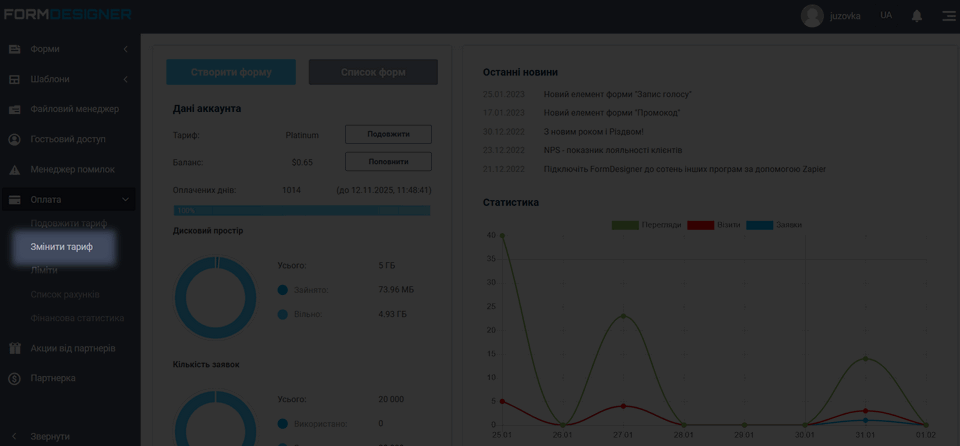Click the paid days progress bar
The width and height of the screenshot is (960, 446).
point(302,211)
